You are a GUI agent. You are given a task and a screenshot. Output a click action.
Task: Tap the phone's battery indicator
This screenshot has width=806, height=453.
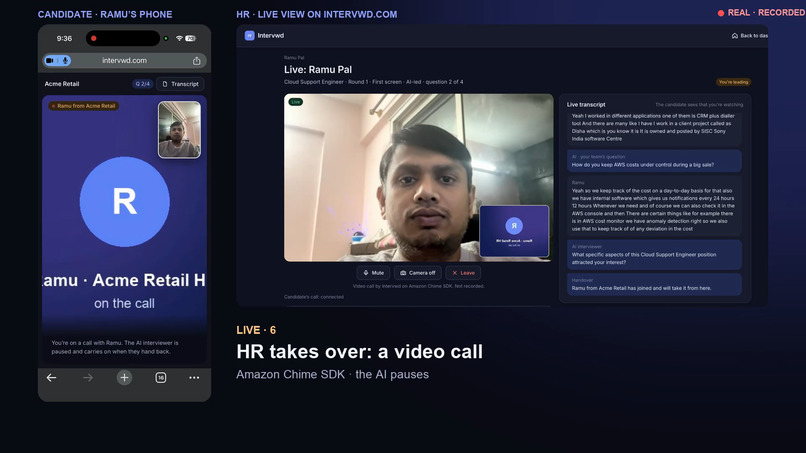[190, 39]
